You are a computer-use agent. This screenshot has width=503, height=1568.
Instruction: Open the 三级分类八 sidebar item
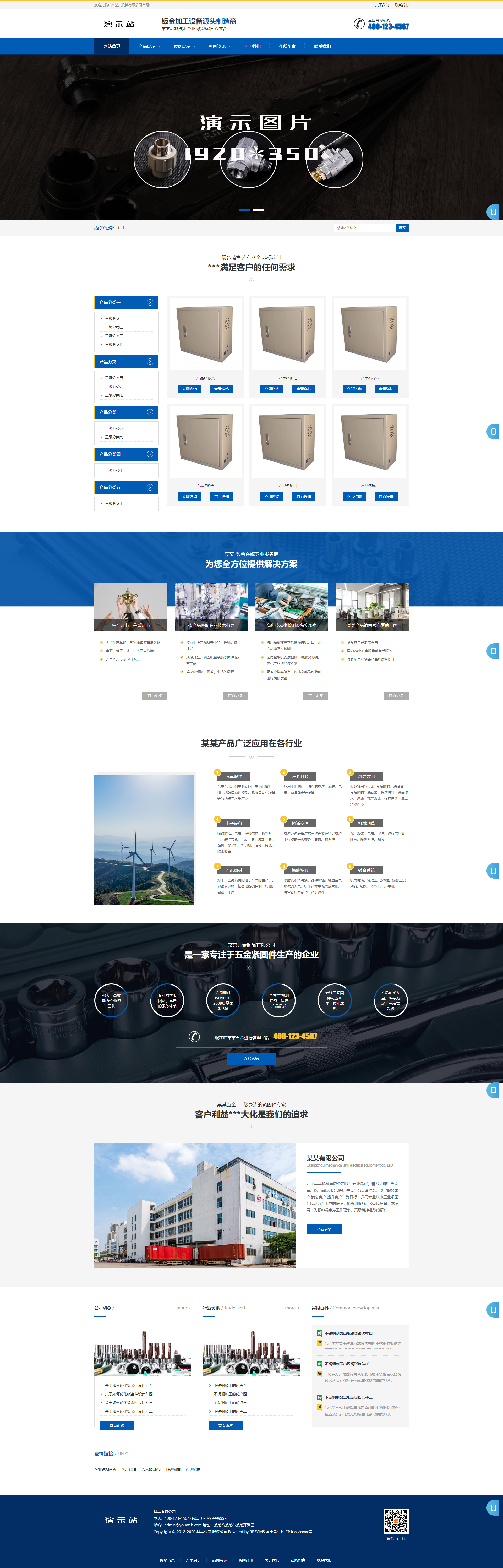pos(114,428)
